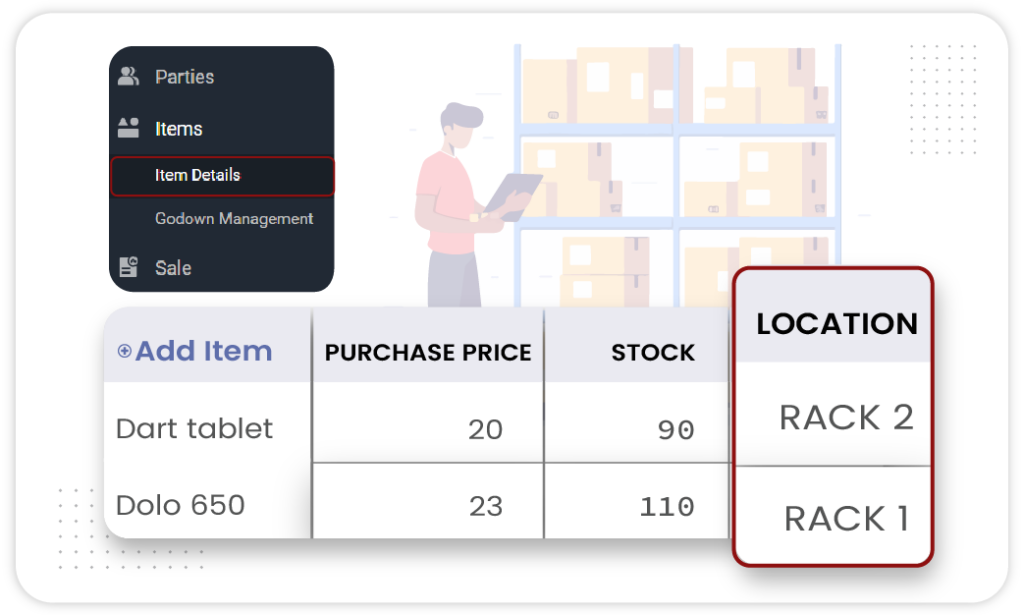Image resolution: width=1024 pixels, height=615 pixels.
Task: Click the plus icon beside Add Item
Action: pos(125,351)
